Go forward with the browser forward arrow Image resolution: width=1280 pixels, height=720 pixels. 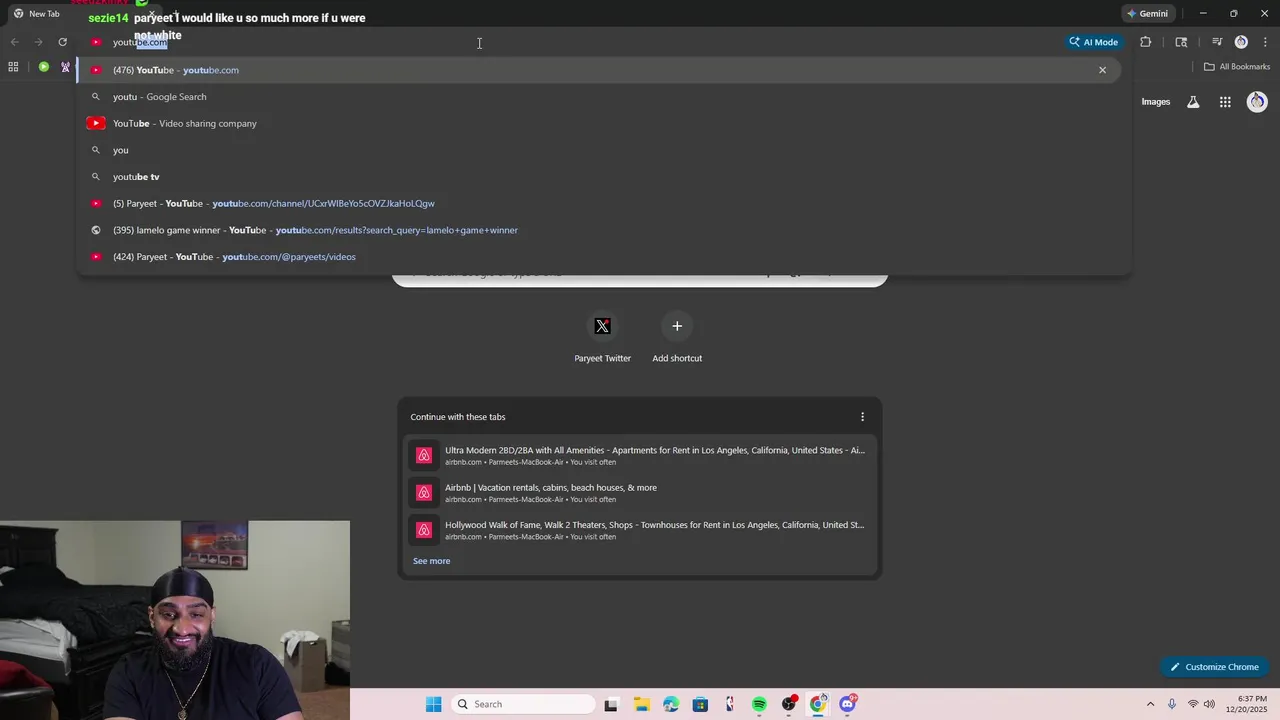tap(38, 42)
